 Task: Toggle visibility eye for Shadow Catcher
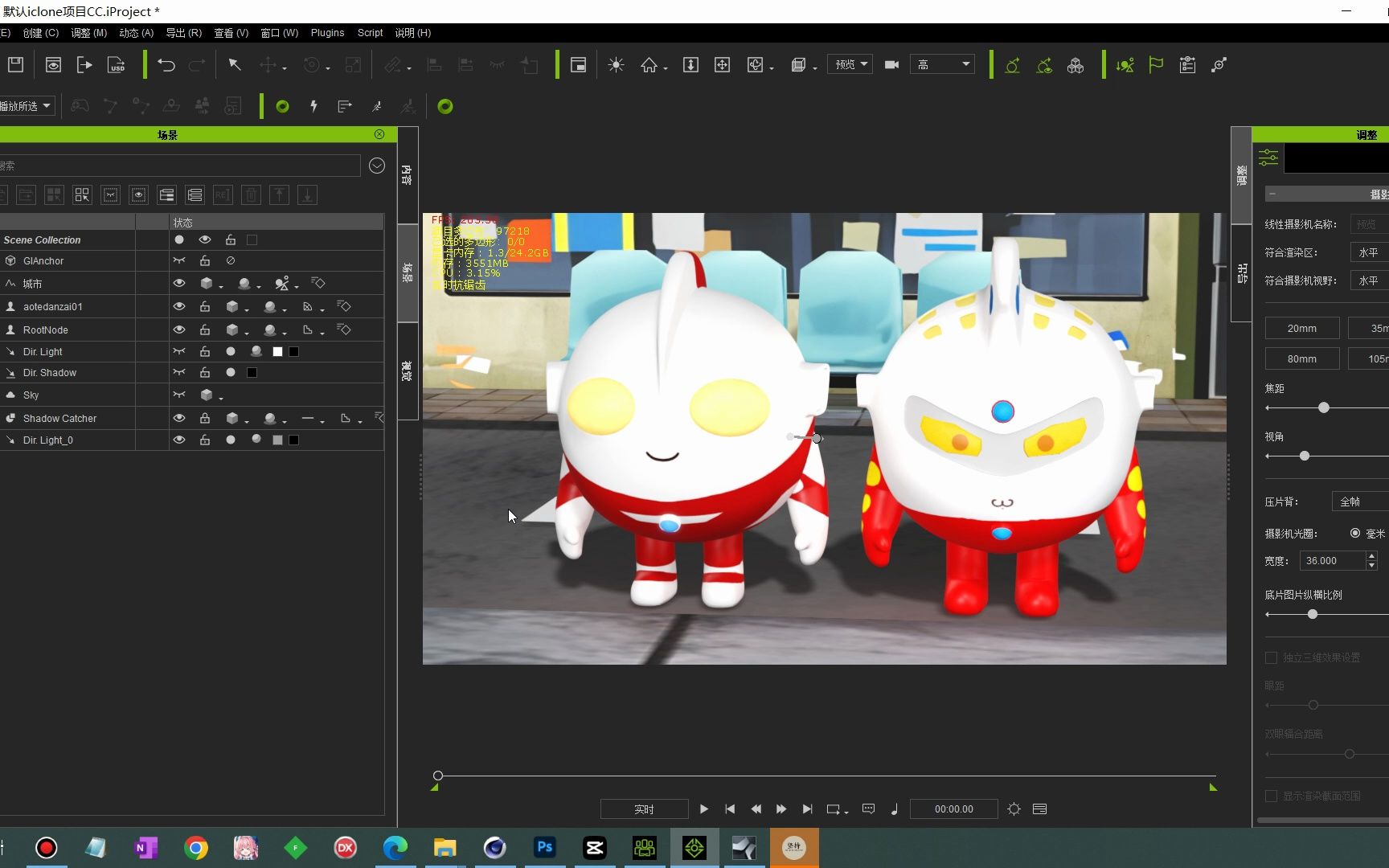click(x=179, y=418)
